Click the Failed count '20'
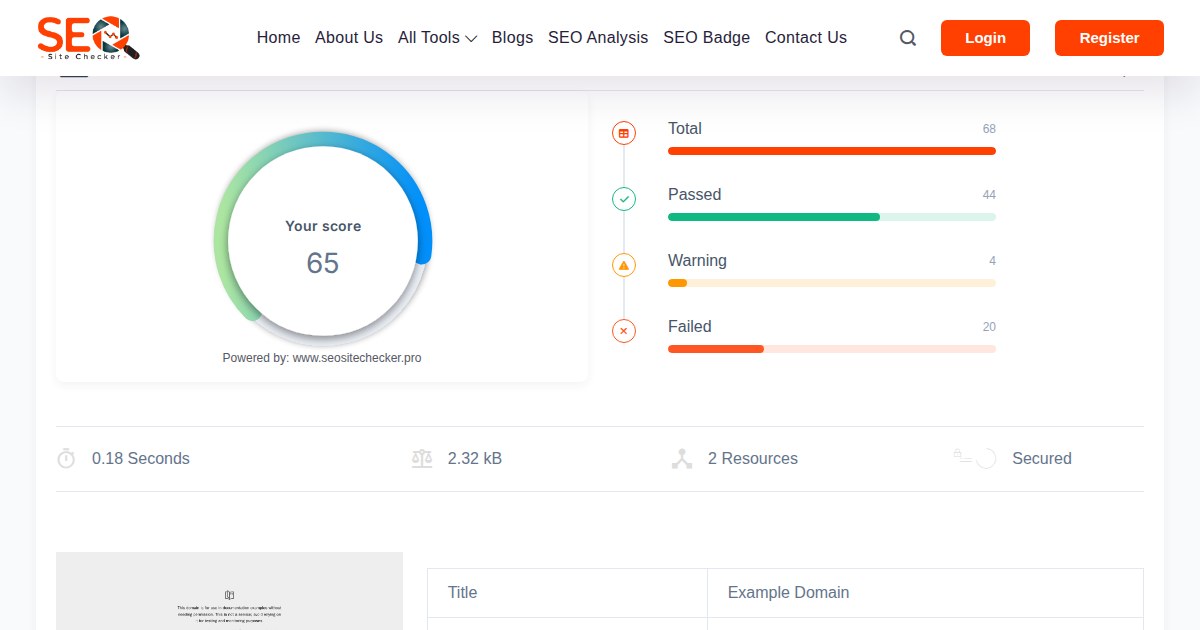This screenshot has height=630, width=1200. pyautogui.click(x=989, y=327)
